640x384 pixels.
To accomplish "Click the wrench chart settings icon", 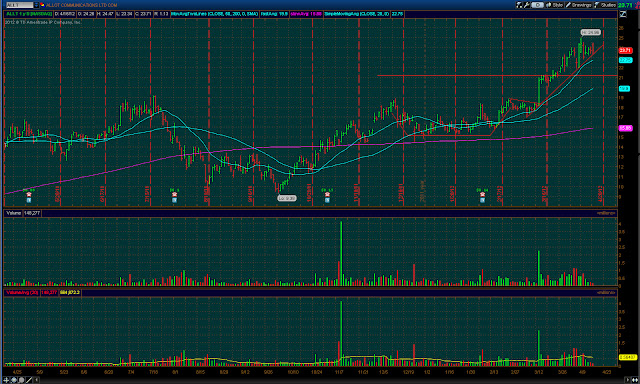I will 527,5.
